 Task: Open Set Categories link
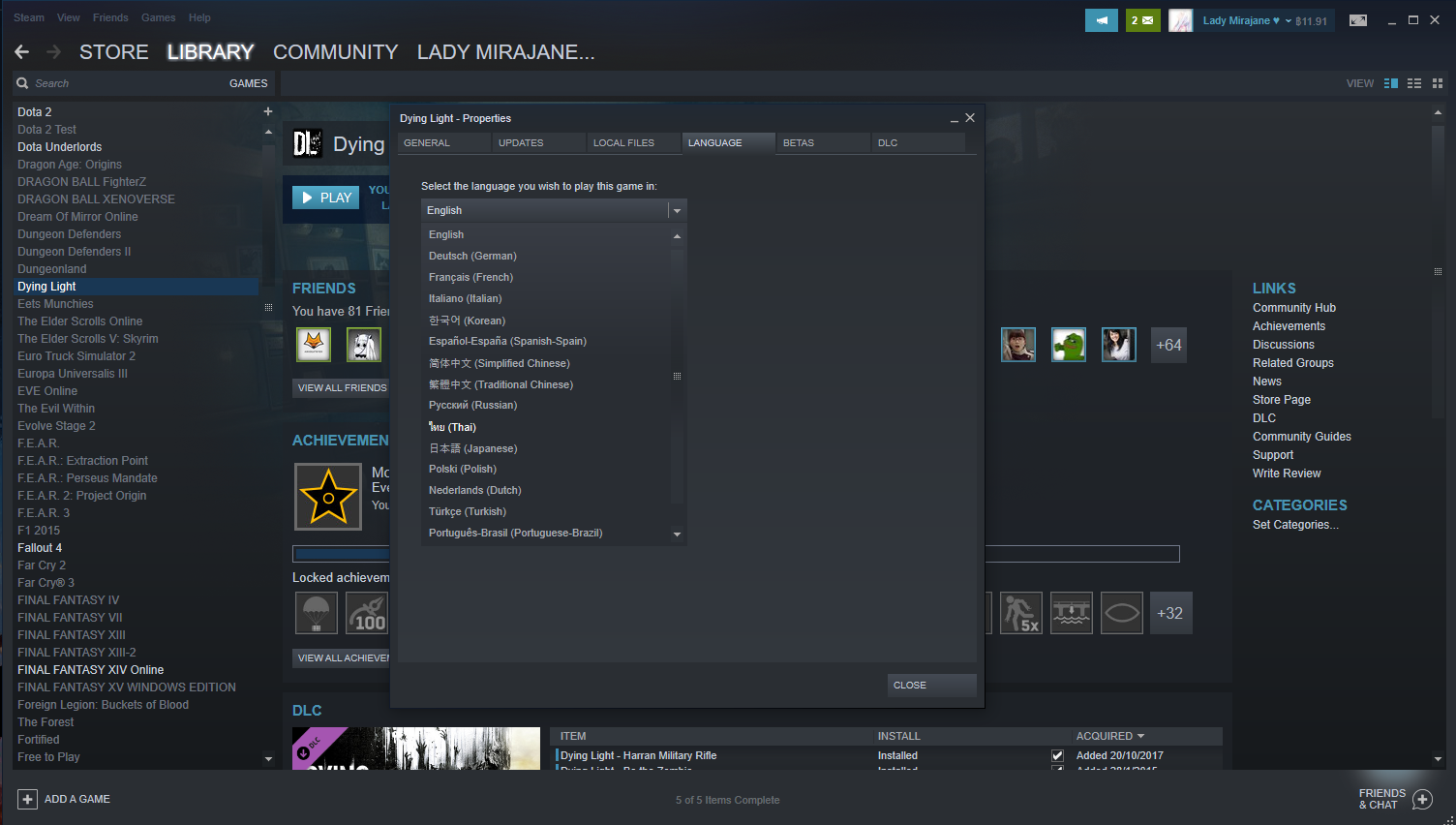pyautogui.click(x=1295, y=525)
